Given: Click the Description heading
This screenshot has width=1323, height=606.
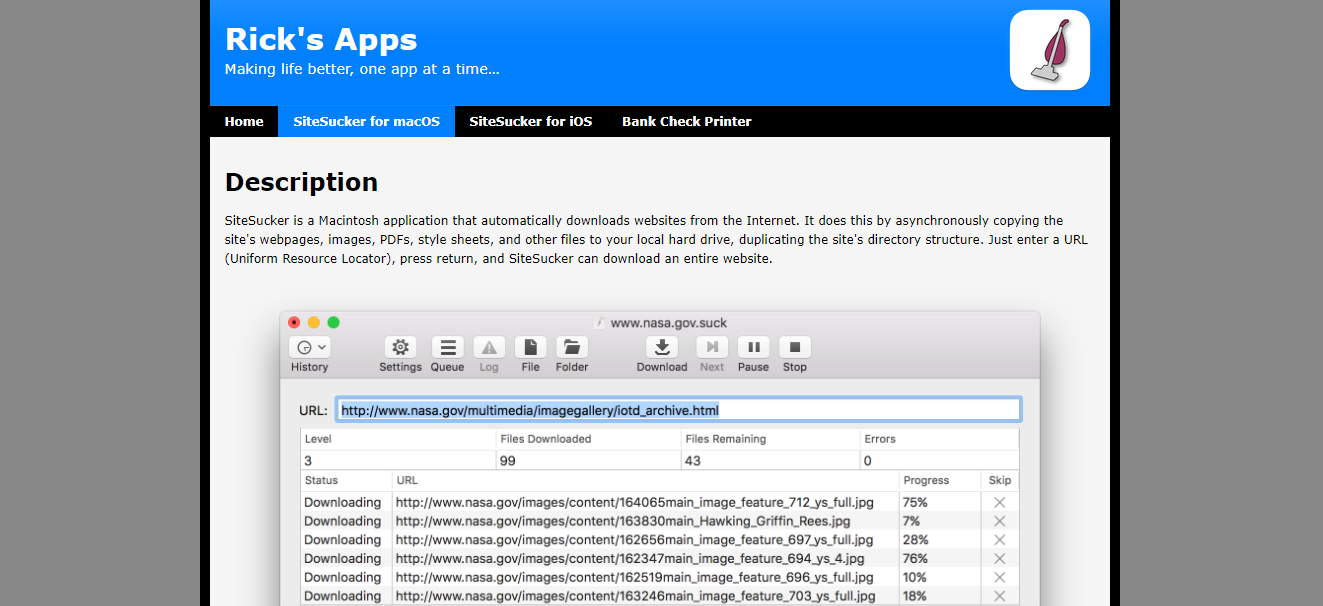Looking at the screenshot, I should pos(301,182).
